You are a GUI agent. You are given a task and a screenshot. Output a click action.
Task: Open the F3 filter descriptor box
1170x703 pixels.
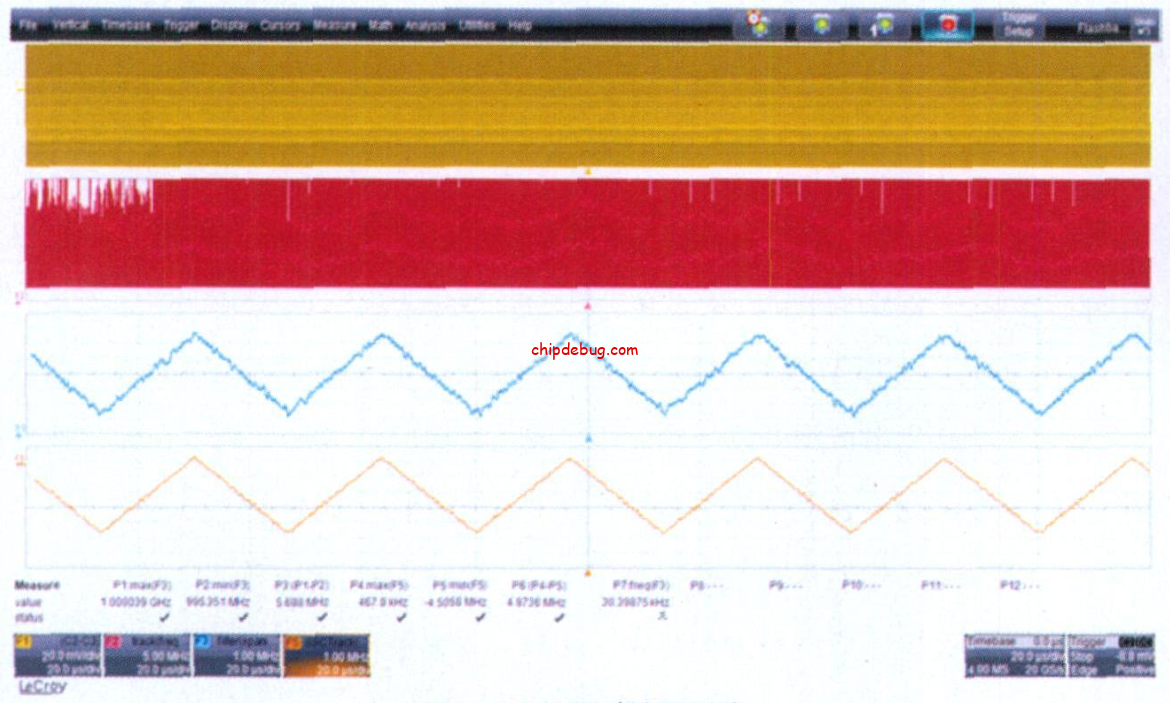(x=236, y=655)
